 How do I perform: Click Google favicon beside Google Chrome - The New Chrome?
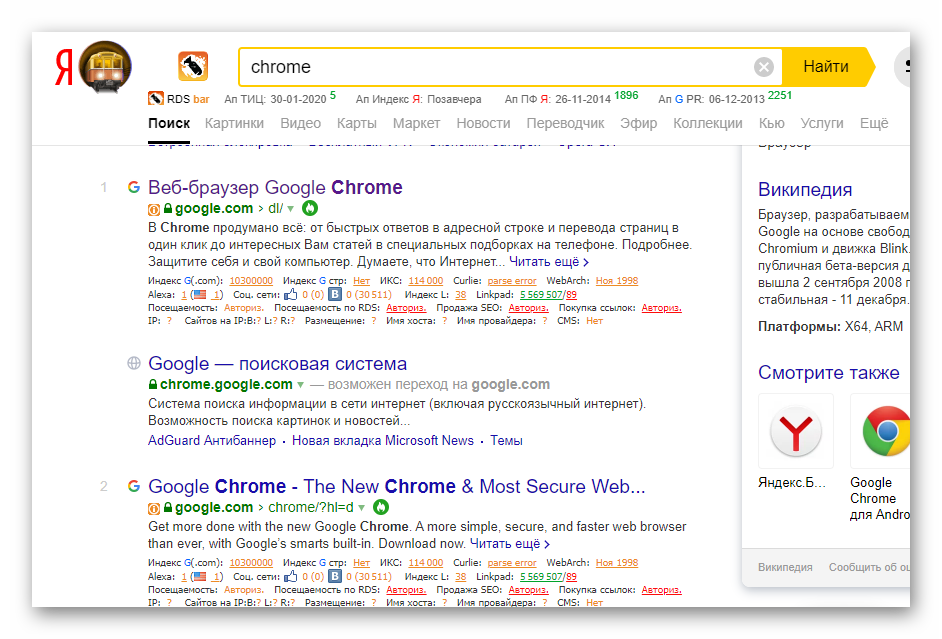click(x=134, y=486)
